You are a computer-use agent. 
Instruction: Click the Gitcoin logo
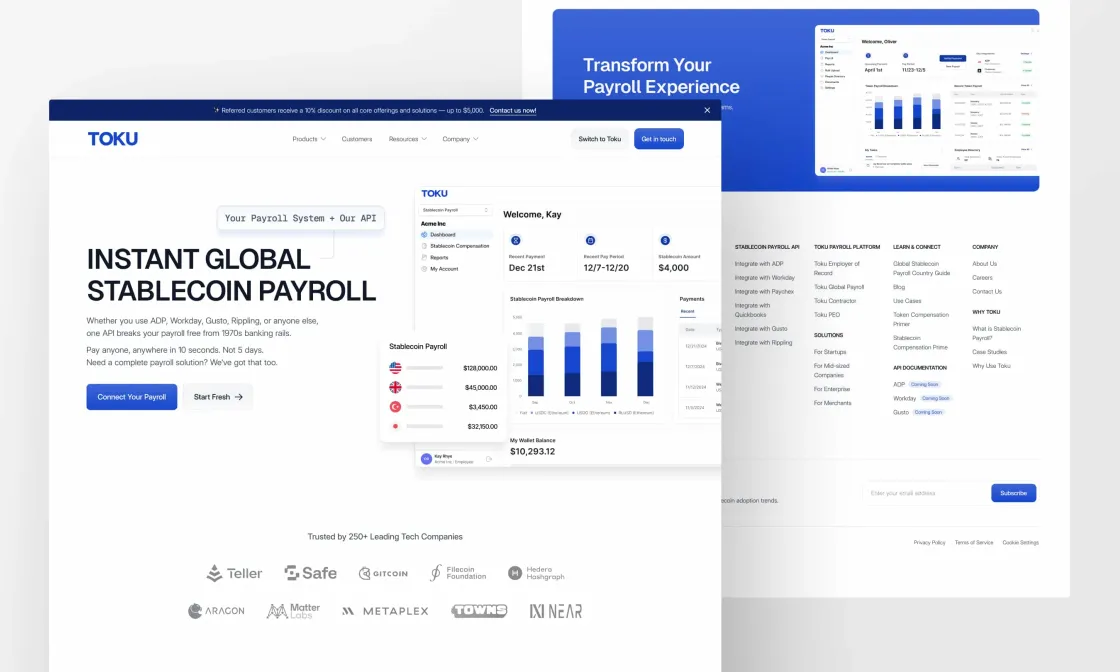tap(384, 573)
